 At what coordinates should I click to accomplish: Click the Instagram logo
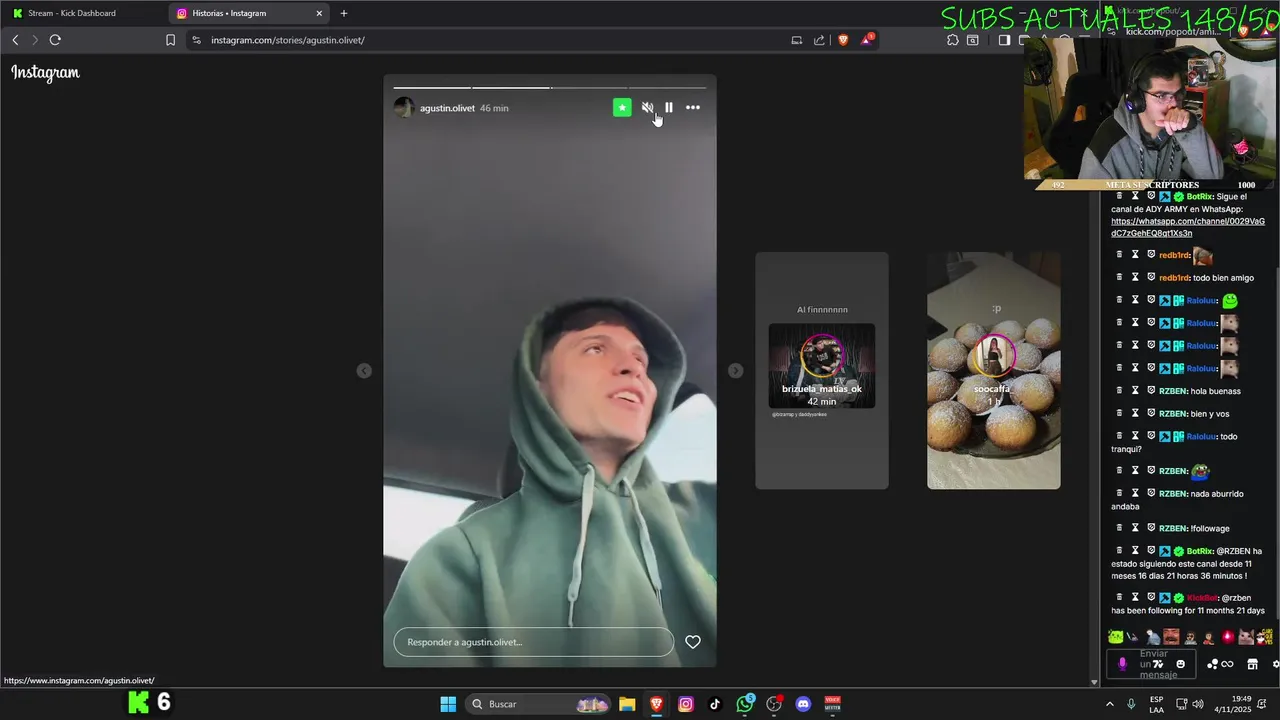coord(45,72)
